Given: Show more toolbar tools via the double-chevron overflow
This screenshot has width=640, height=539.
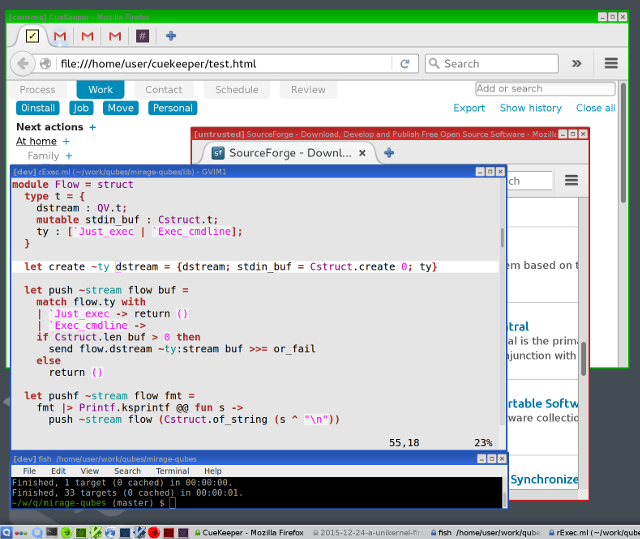Looking at the screenshot, I should click(577, 63).
